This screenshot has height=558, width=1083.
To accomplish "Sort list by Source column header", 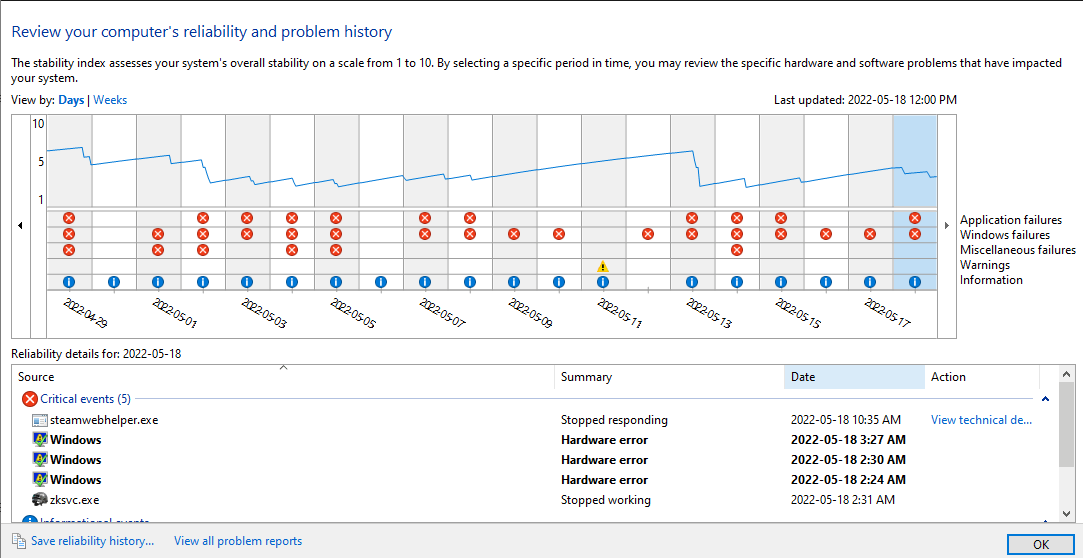I will 283,377.
